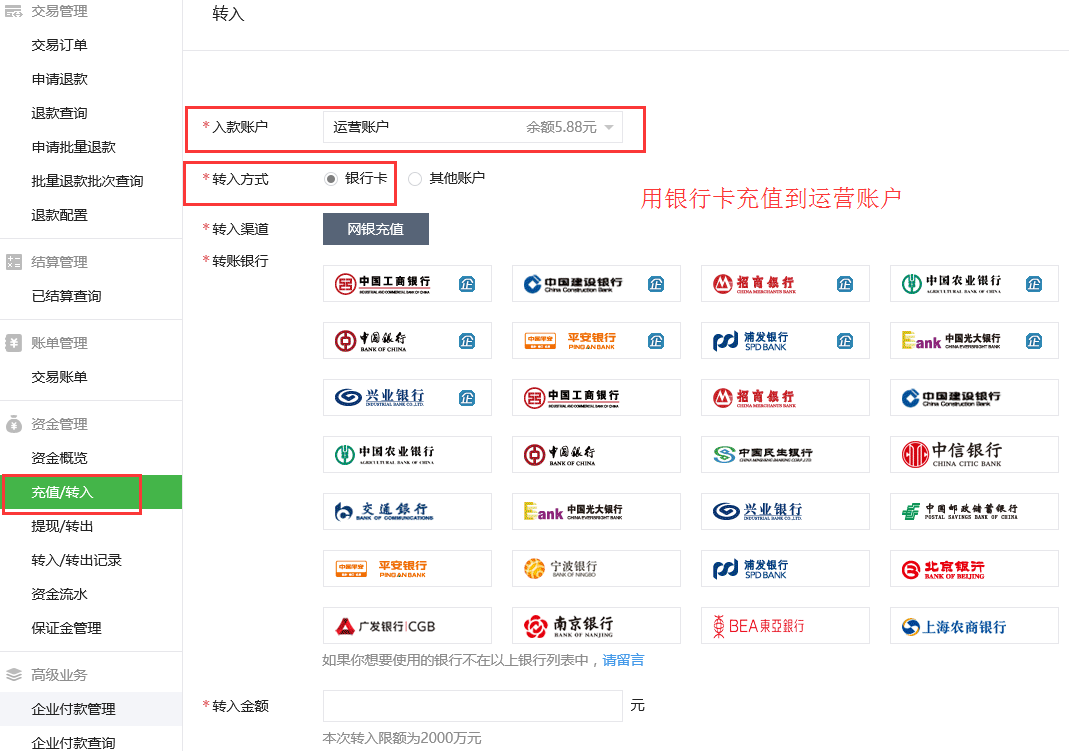Choose 中国建设银行 tile without enterprise badge
Screen dimensions: 1069x751
974,397
